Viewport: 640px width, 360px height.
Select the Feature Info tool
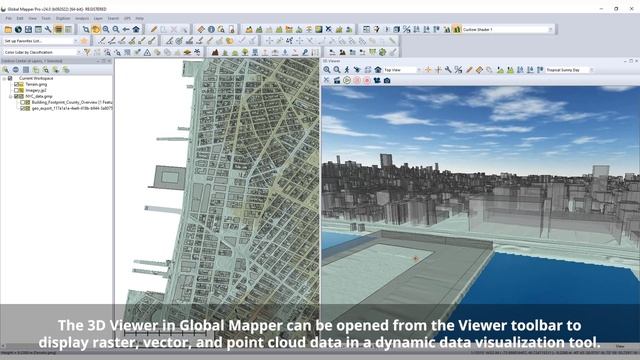click(x=211, y=29)
